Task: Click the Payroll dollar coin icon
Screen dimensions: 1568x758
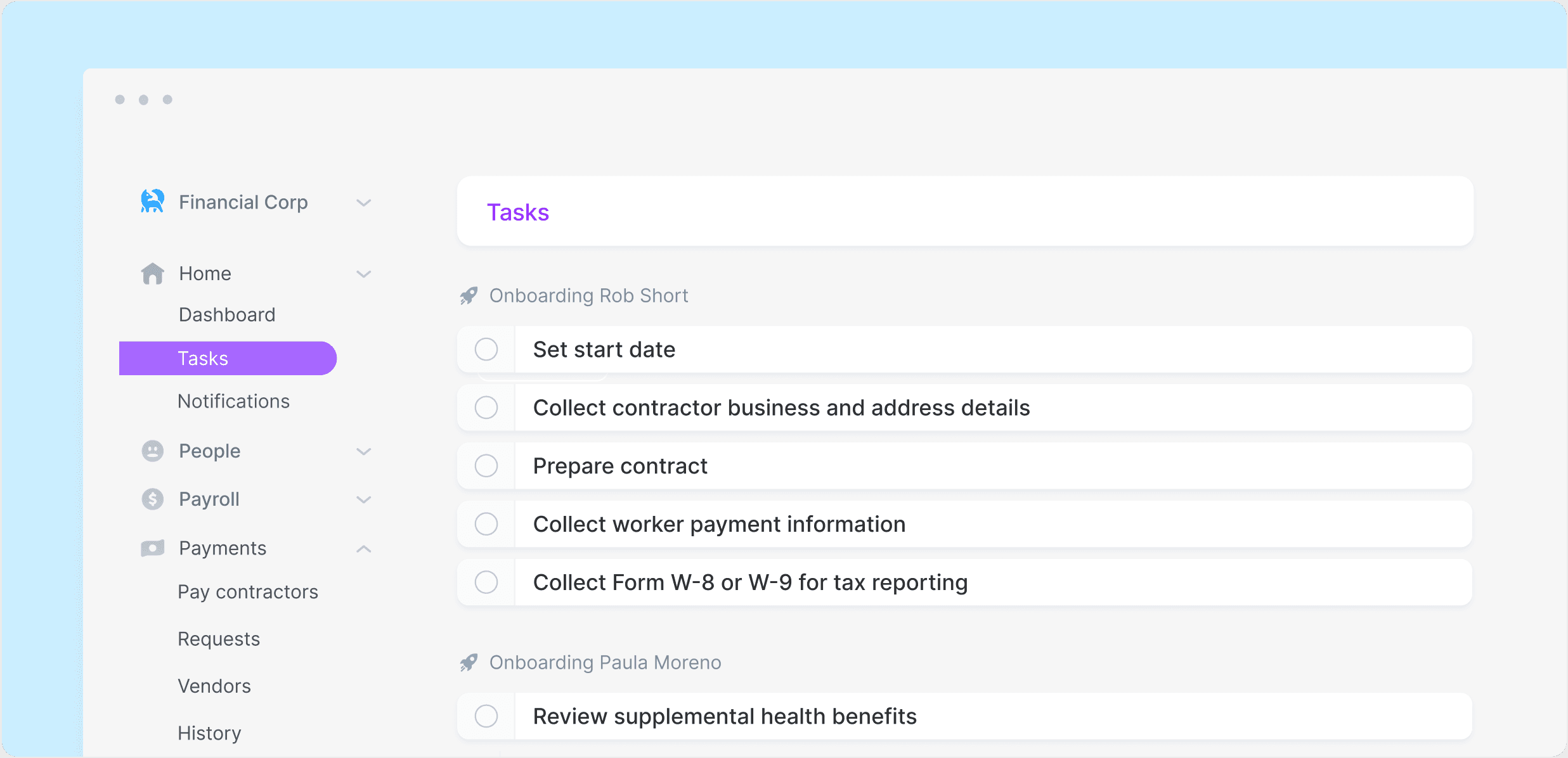Action: pos(152,499)
